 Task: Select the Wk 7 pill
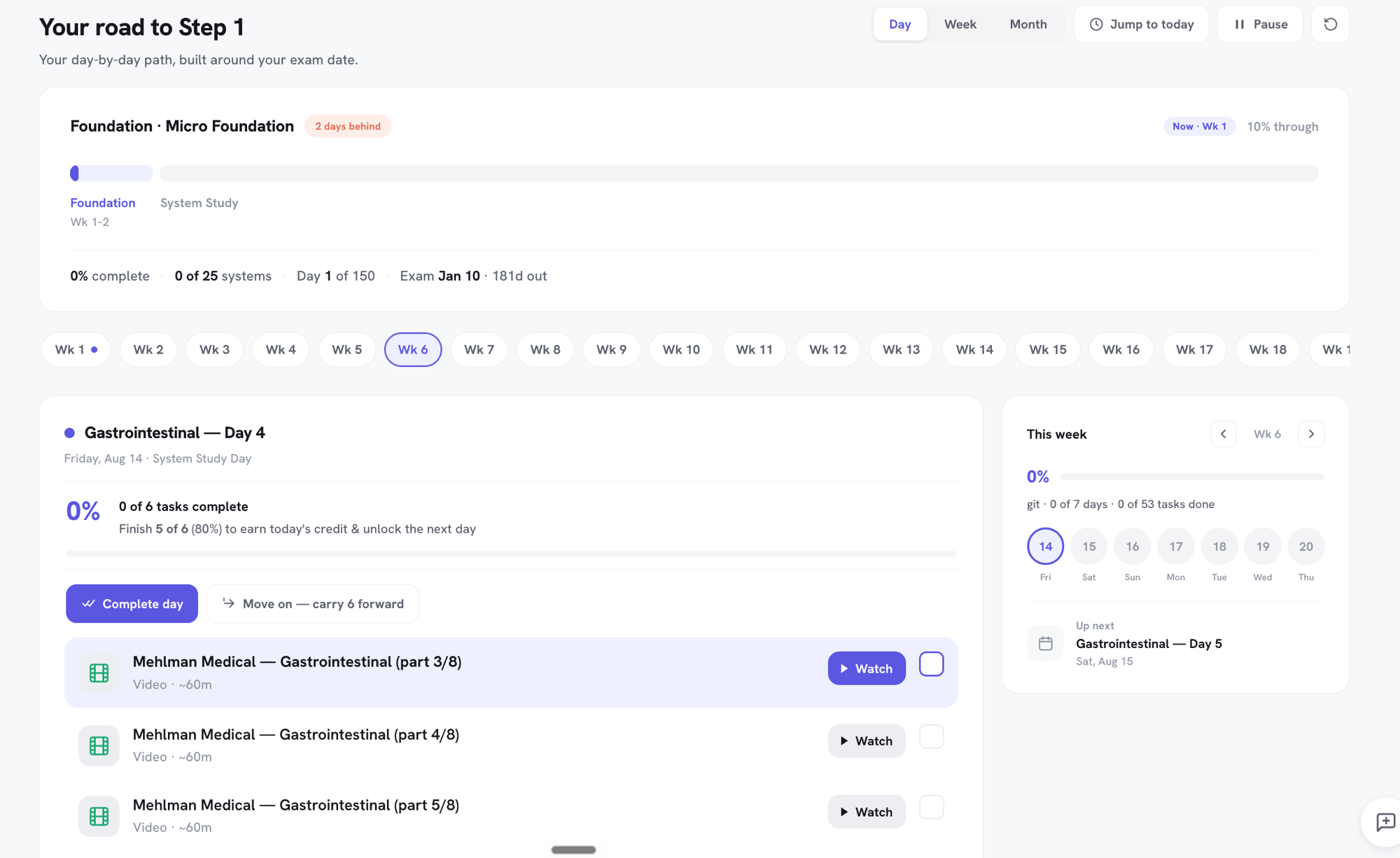click(x=479, y=349)
